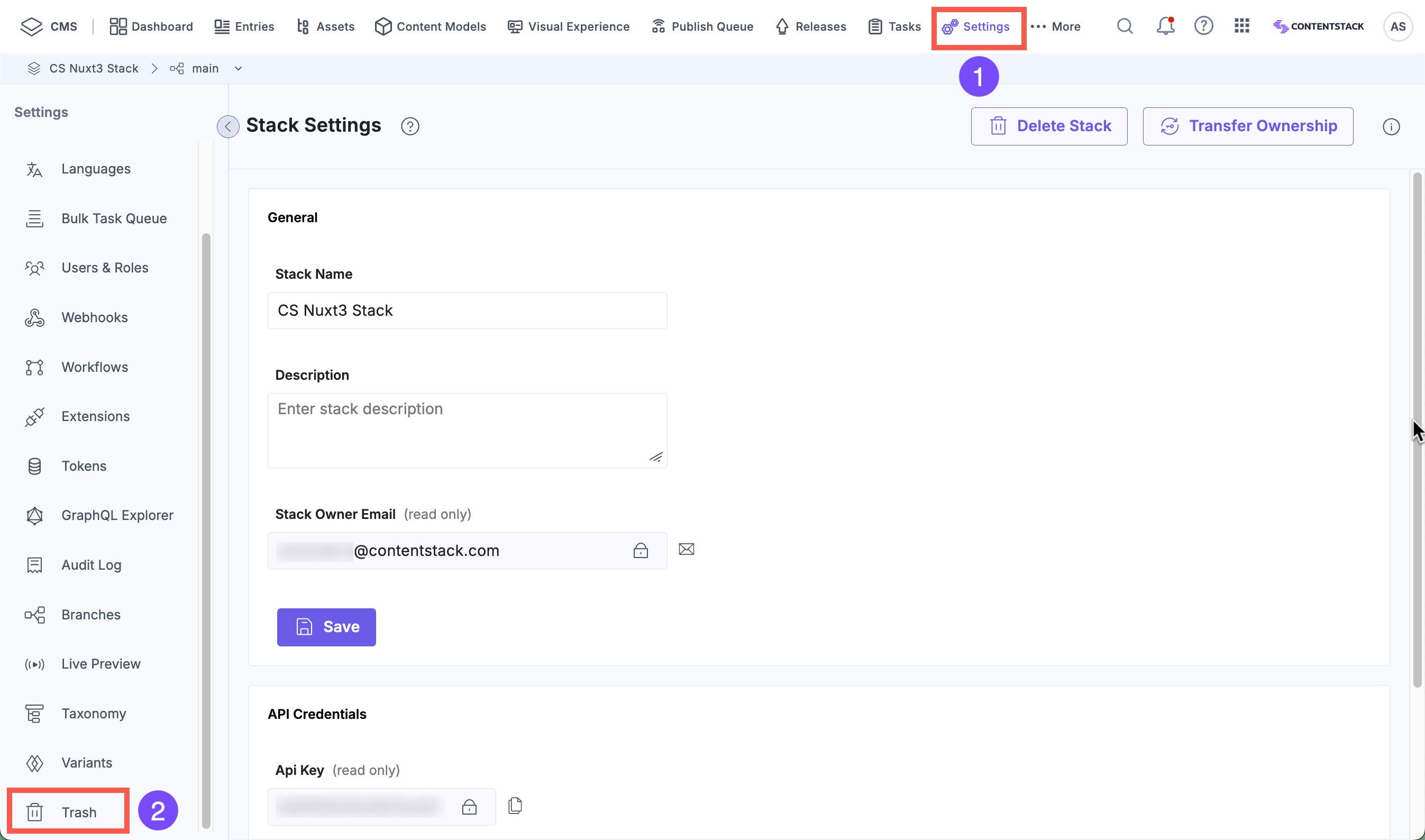Open Visual Experience in top nav
The image size is (1425, 840).
pos(568,26)
